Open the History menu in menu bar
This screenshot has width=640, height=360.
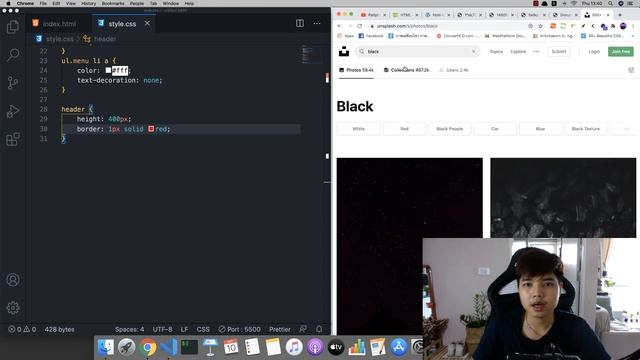pyautogui.click(x=88, y=3)
